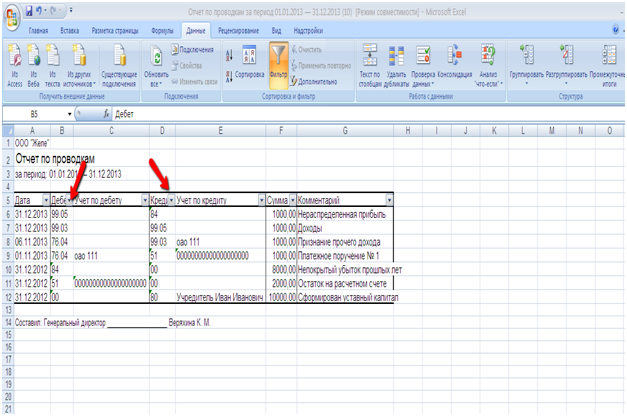This screenshot has height=416, width=627.
Task: Click the Подключения connections button
Action: [193, 49]
